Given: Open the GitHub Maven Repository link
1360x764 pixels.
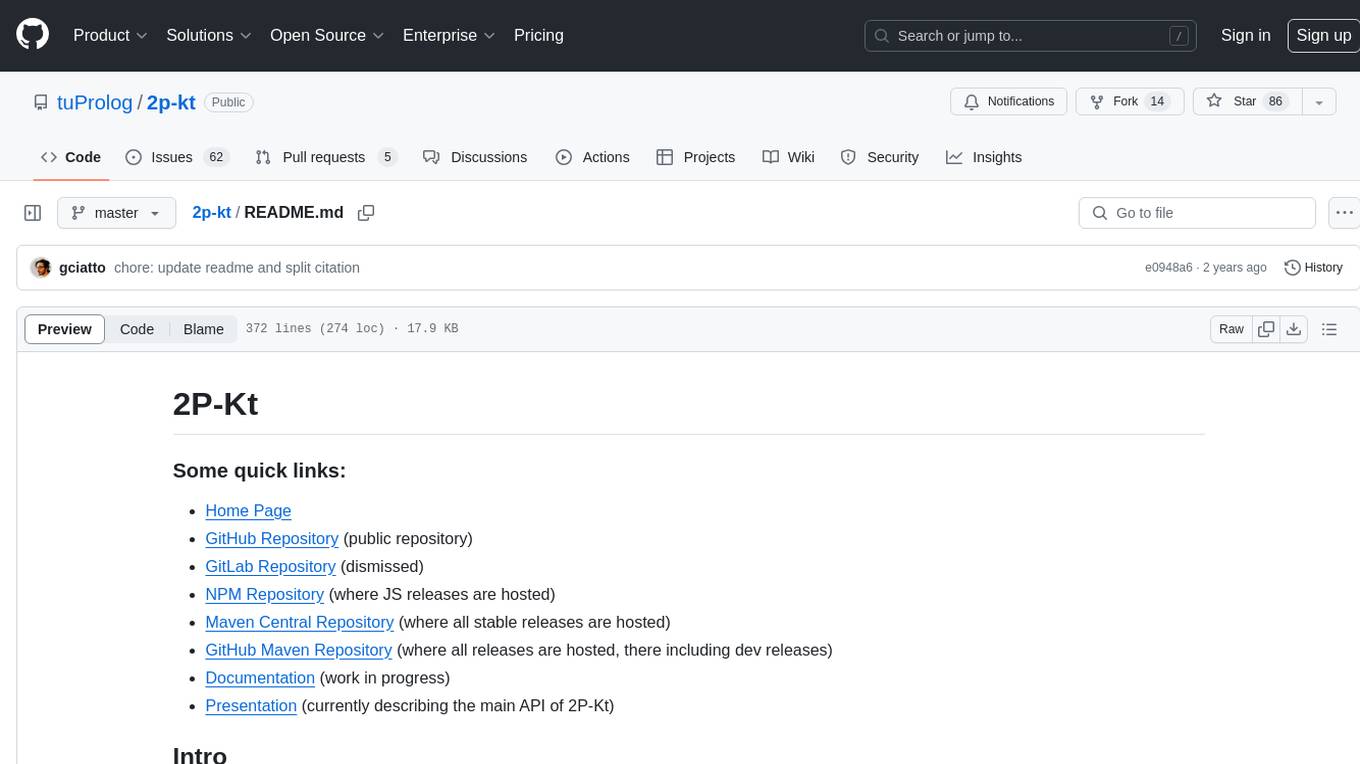Looking at the screenshot, I should (298, 651).
